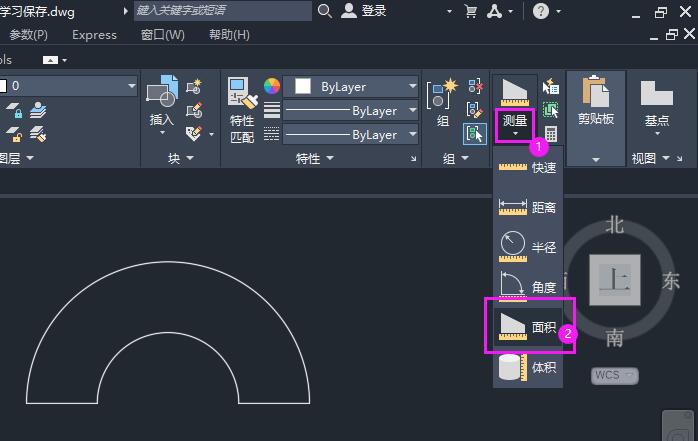
Task: Click the layer 0 white color swatch
Action: [3, 85]
